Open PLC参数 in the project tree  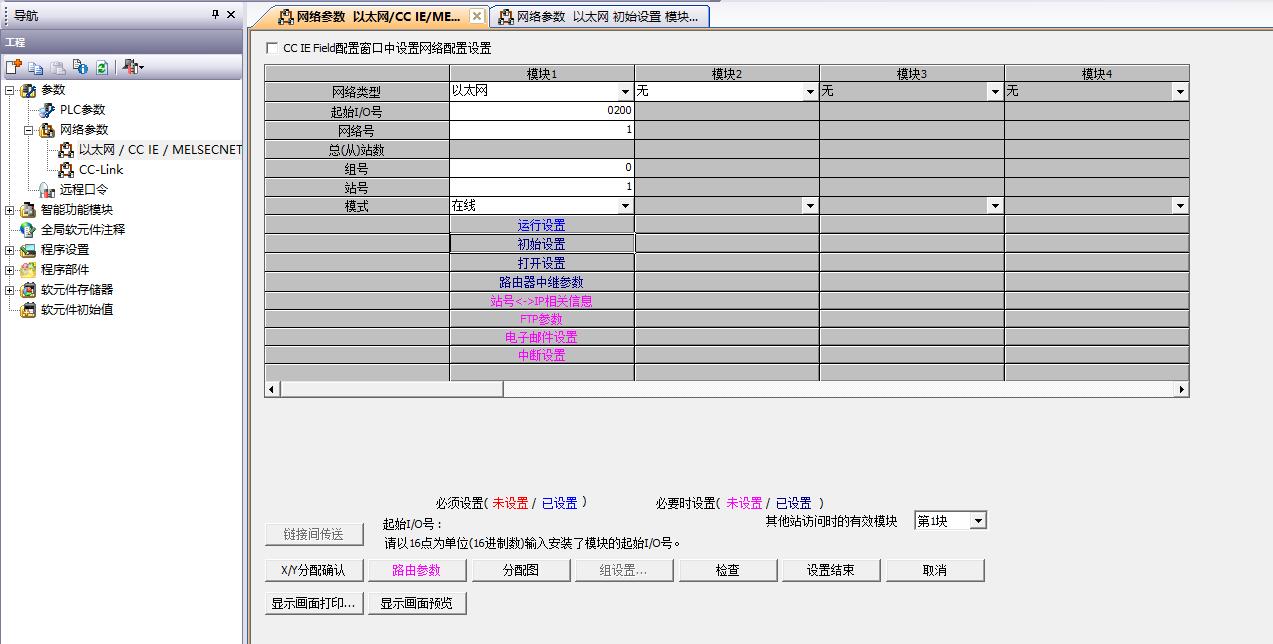[81, 110]
